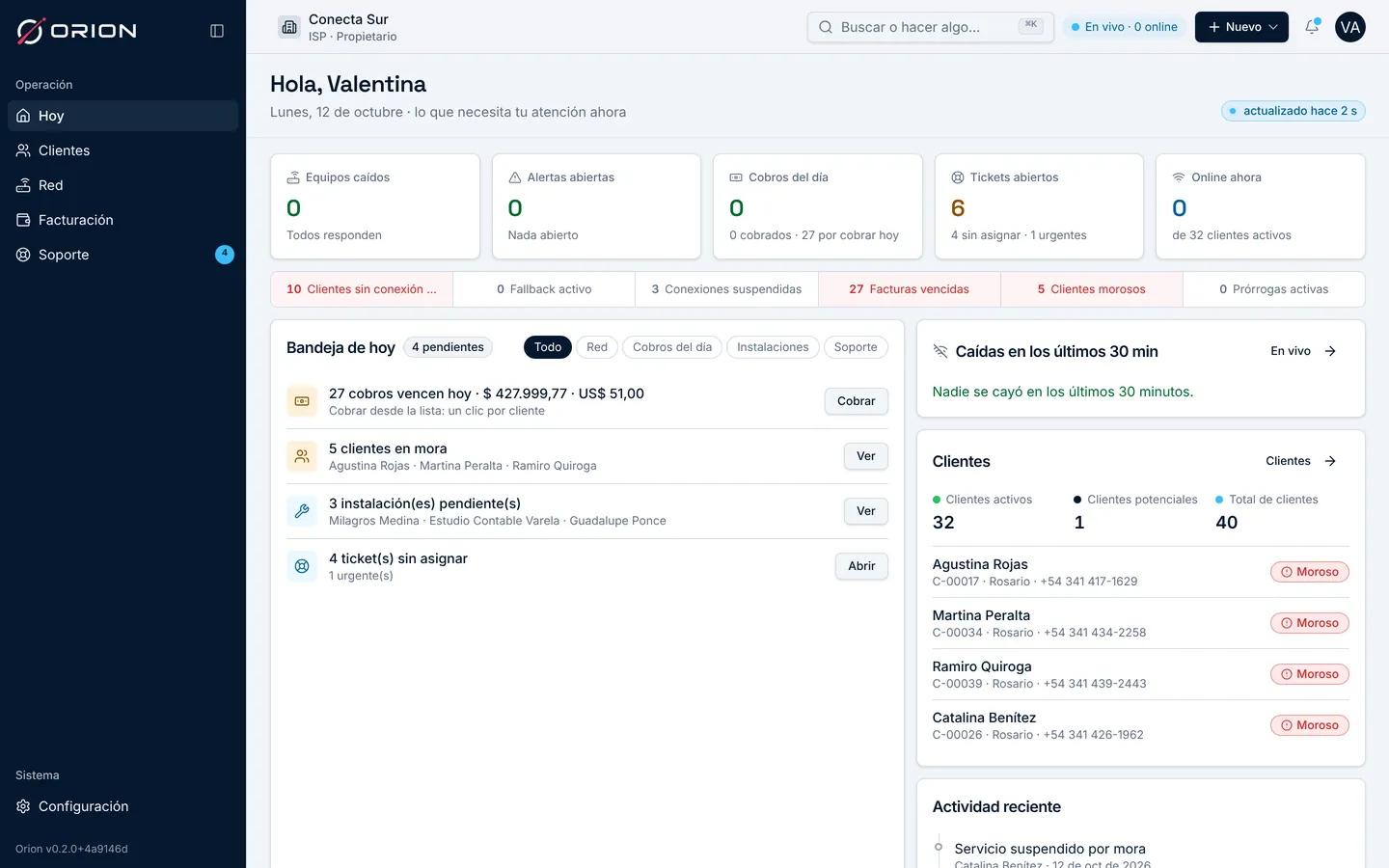Open the Conecta Sur organization switcher
The image size is (1389, 868).
339,27
